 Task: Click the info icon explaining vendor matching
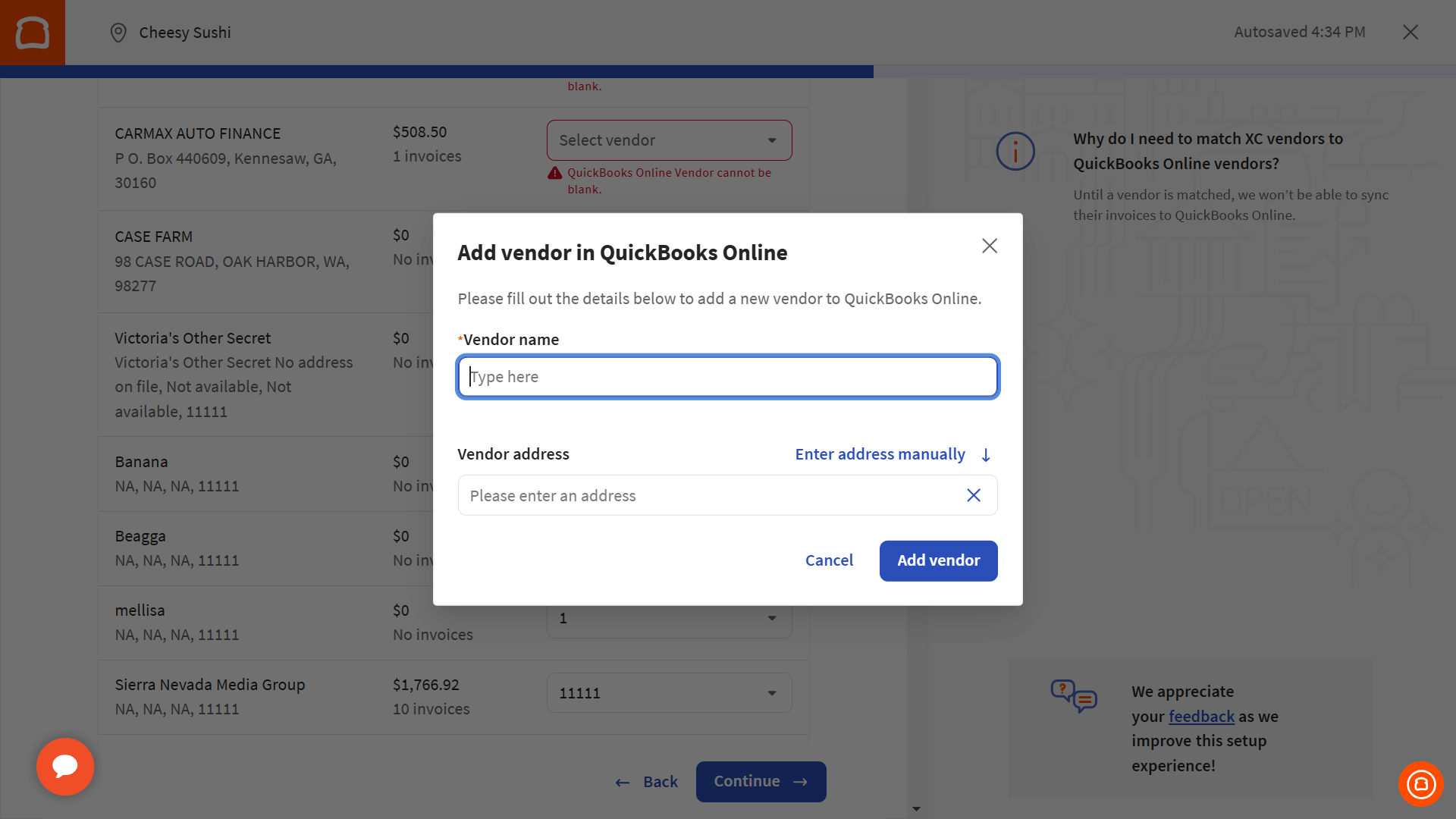click(1016, 151)
